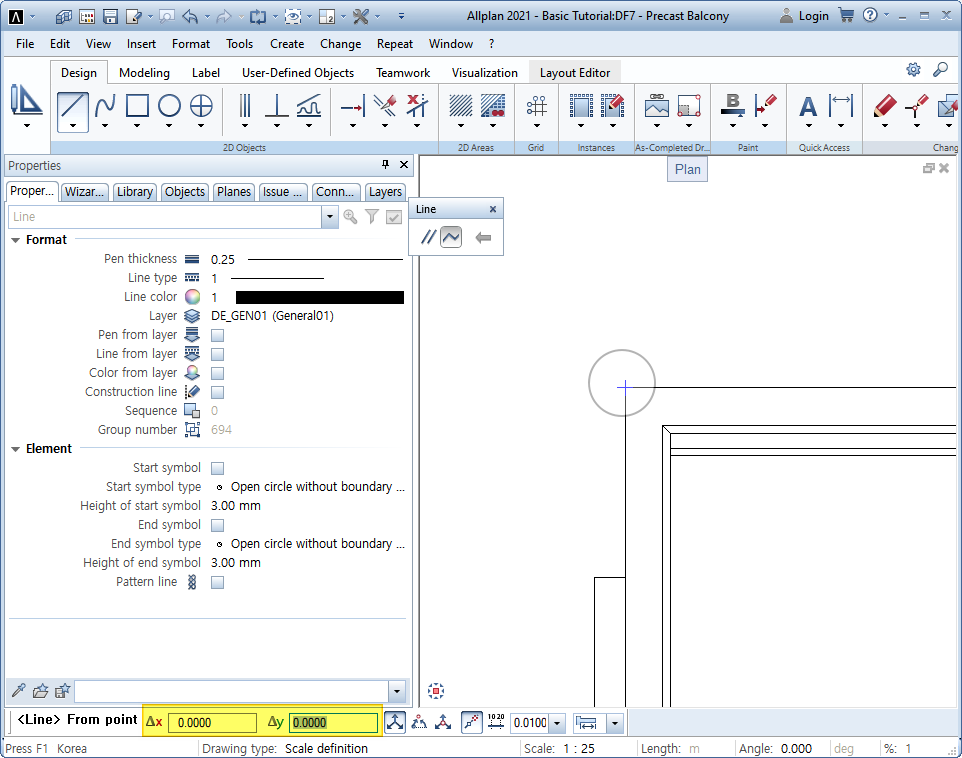The height and width of the screenshot is (758, 962).
Task: Open the shopping cart icon
Action: pyautogui.click(x=846, y=15)
